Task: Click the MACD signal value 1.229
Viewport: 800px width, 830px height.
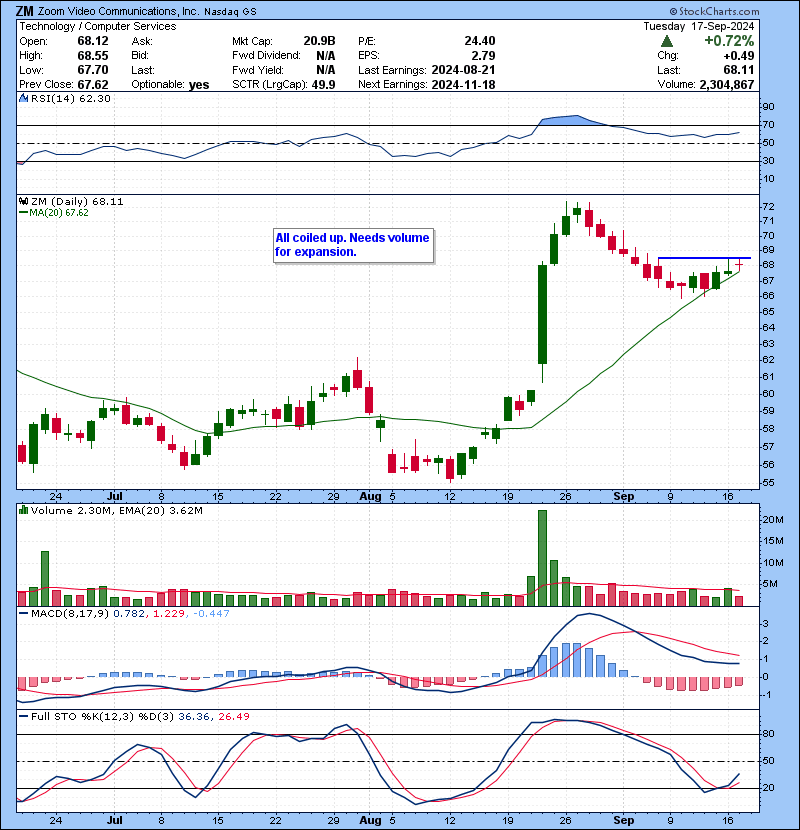Action: pos(168,614)
